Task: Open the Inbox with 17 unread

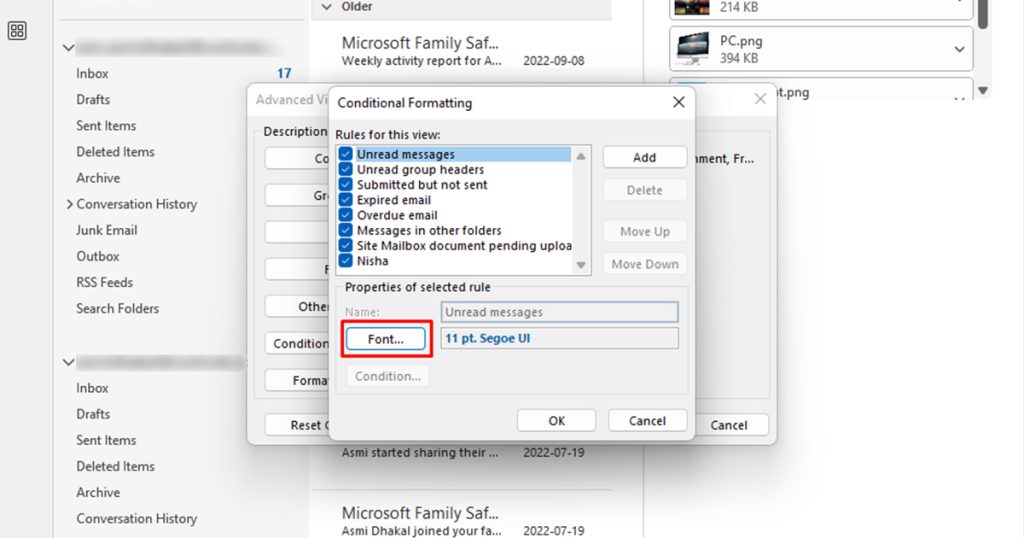Action: 93,73
